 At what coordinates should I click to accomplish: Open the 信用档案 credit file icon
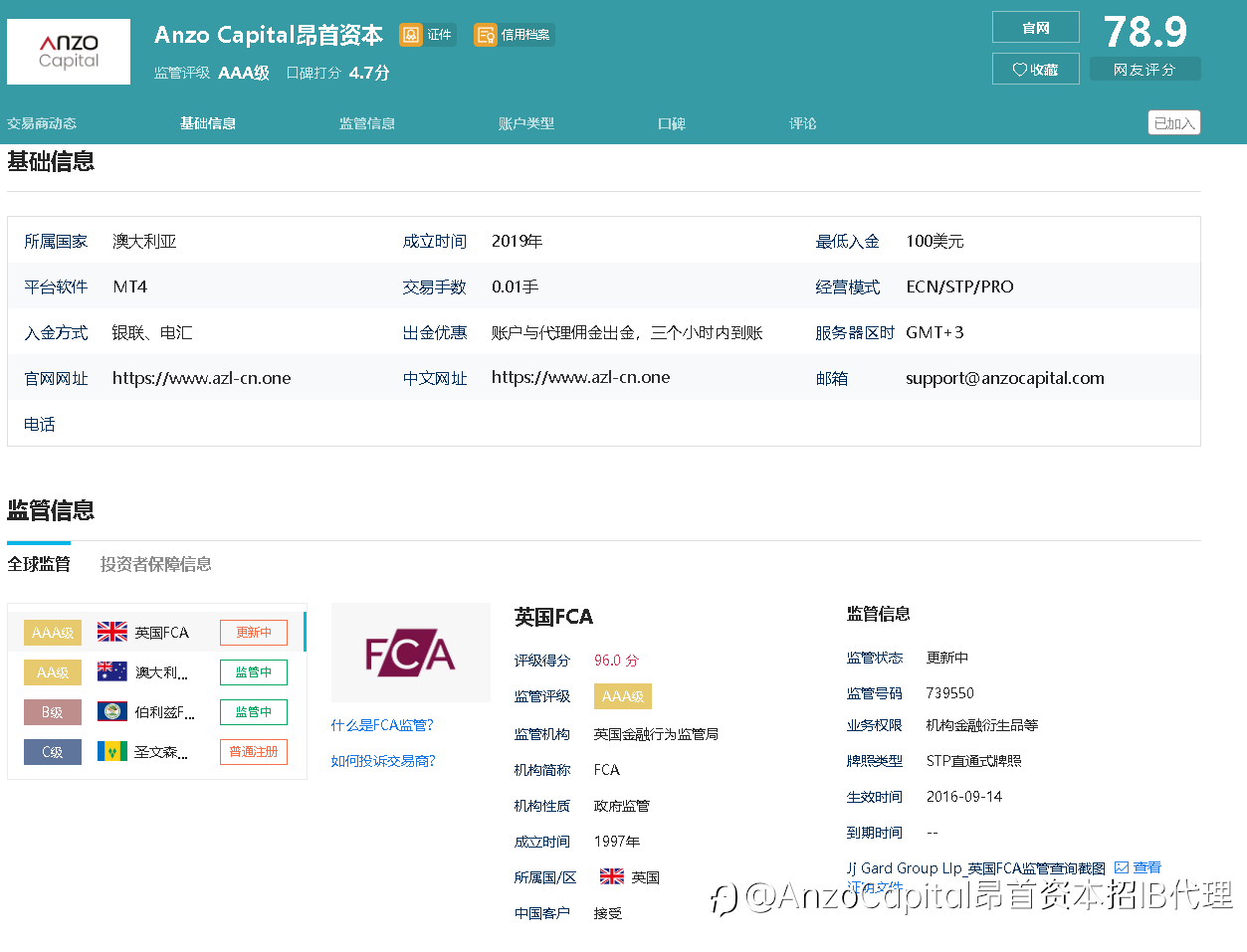486,35
